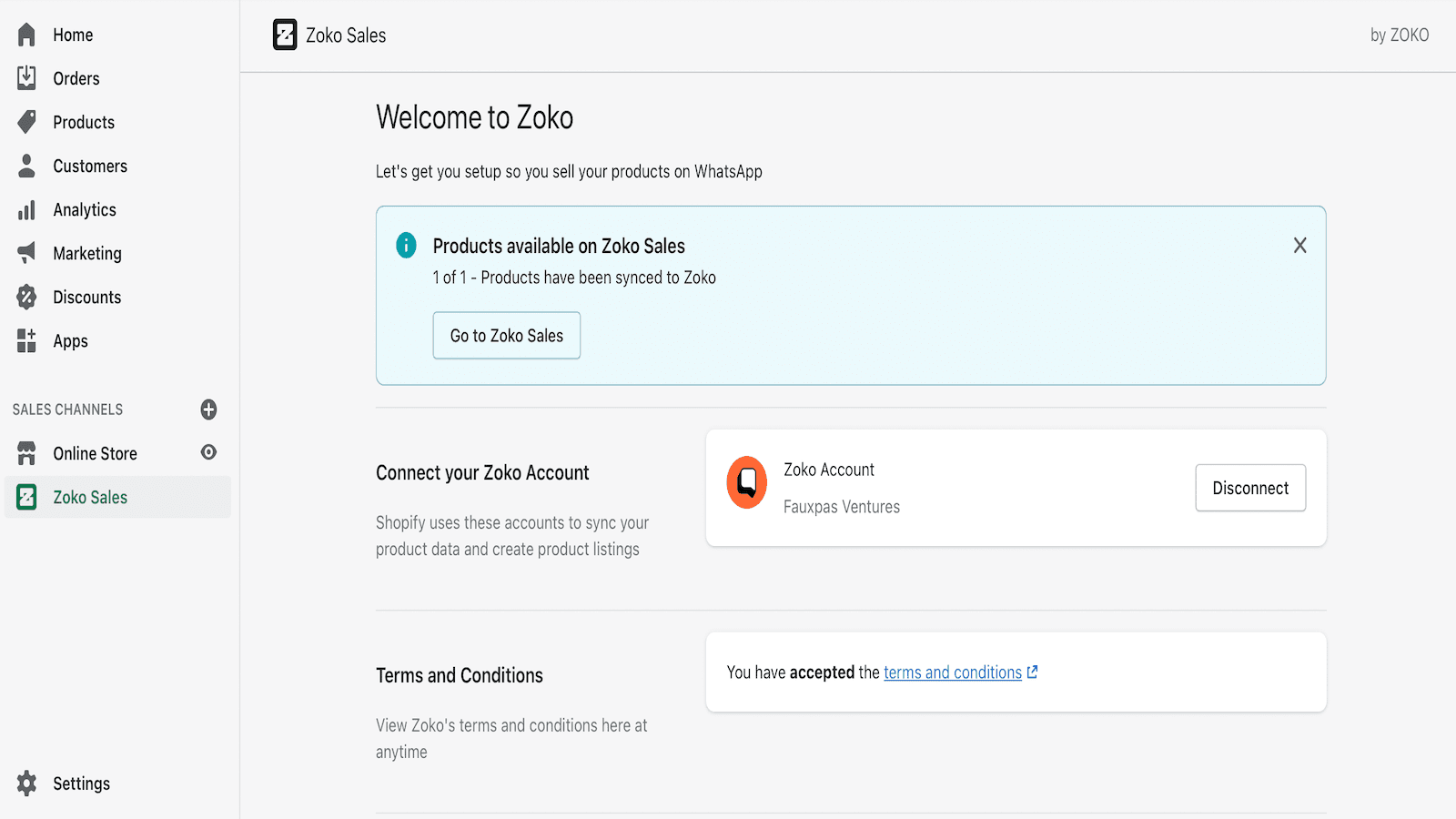Click the Go to Zoko Sales button
Image resolution: width=1456 pixels, height=819 pixels.
click(x=506, y=335)
